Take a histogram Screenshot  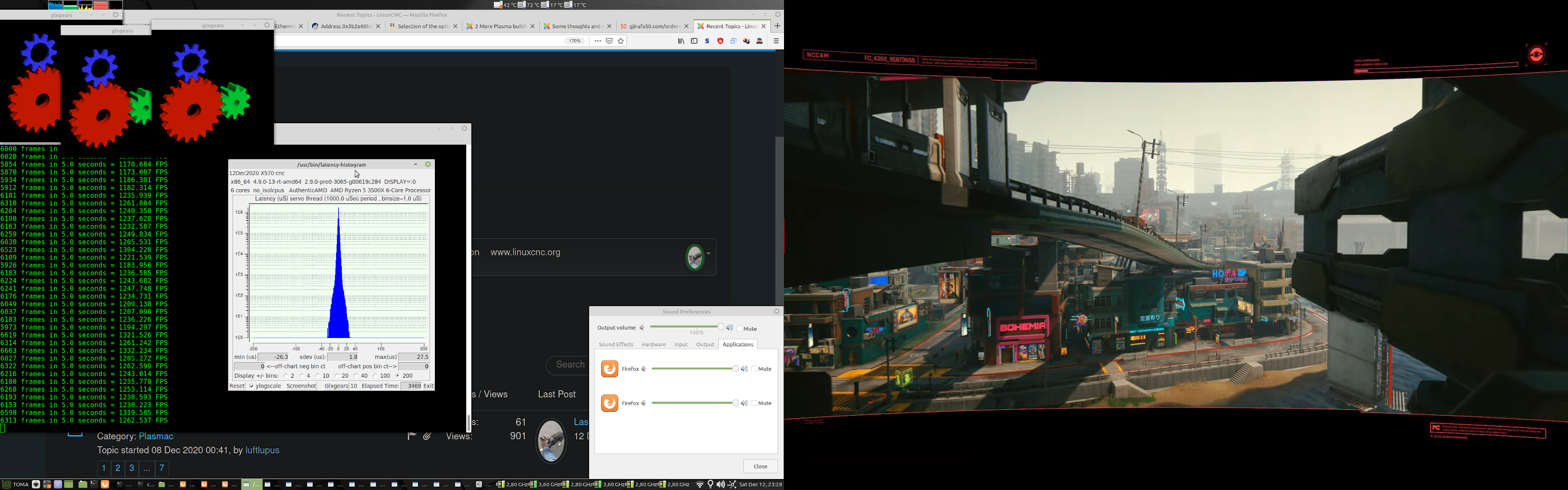pos(301,386)
